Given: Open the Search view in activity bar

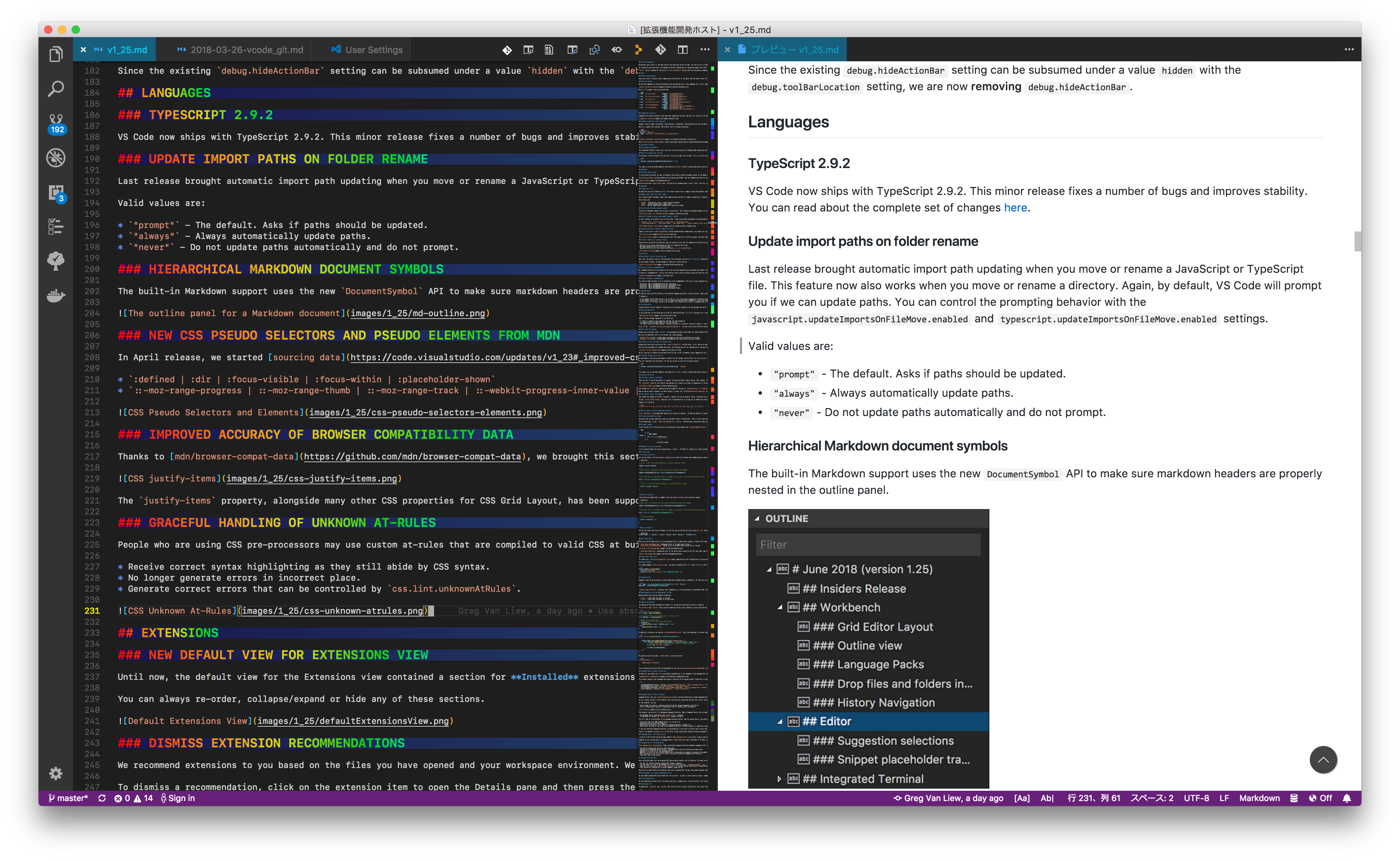Looking at the screenshot, I should click(56, 88).
